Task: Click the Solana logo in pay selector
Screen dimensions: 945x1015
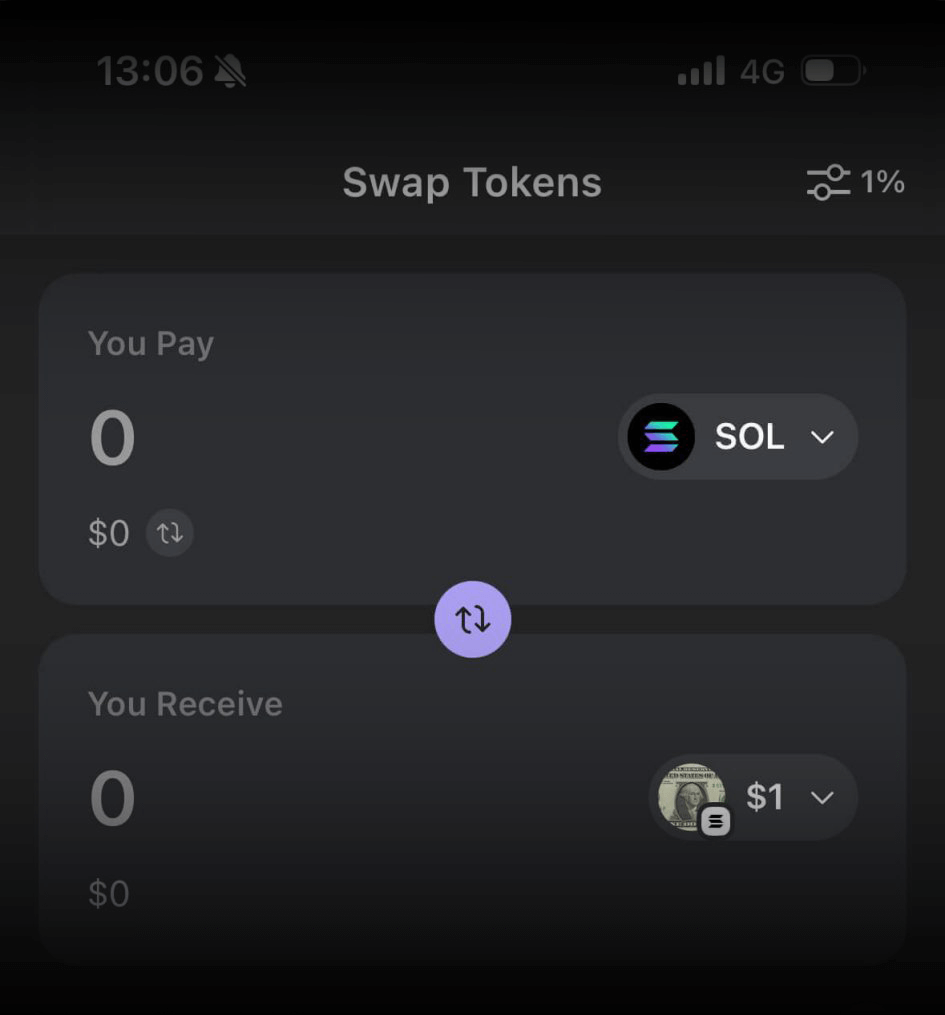Action: pyautogui.click(x=661, y=437)
